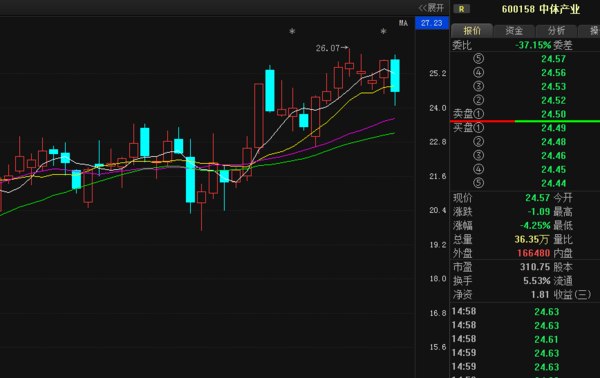Switch to the 分析 tab
Viewport: 600px width, 378px height.
(x=556, y=31)
